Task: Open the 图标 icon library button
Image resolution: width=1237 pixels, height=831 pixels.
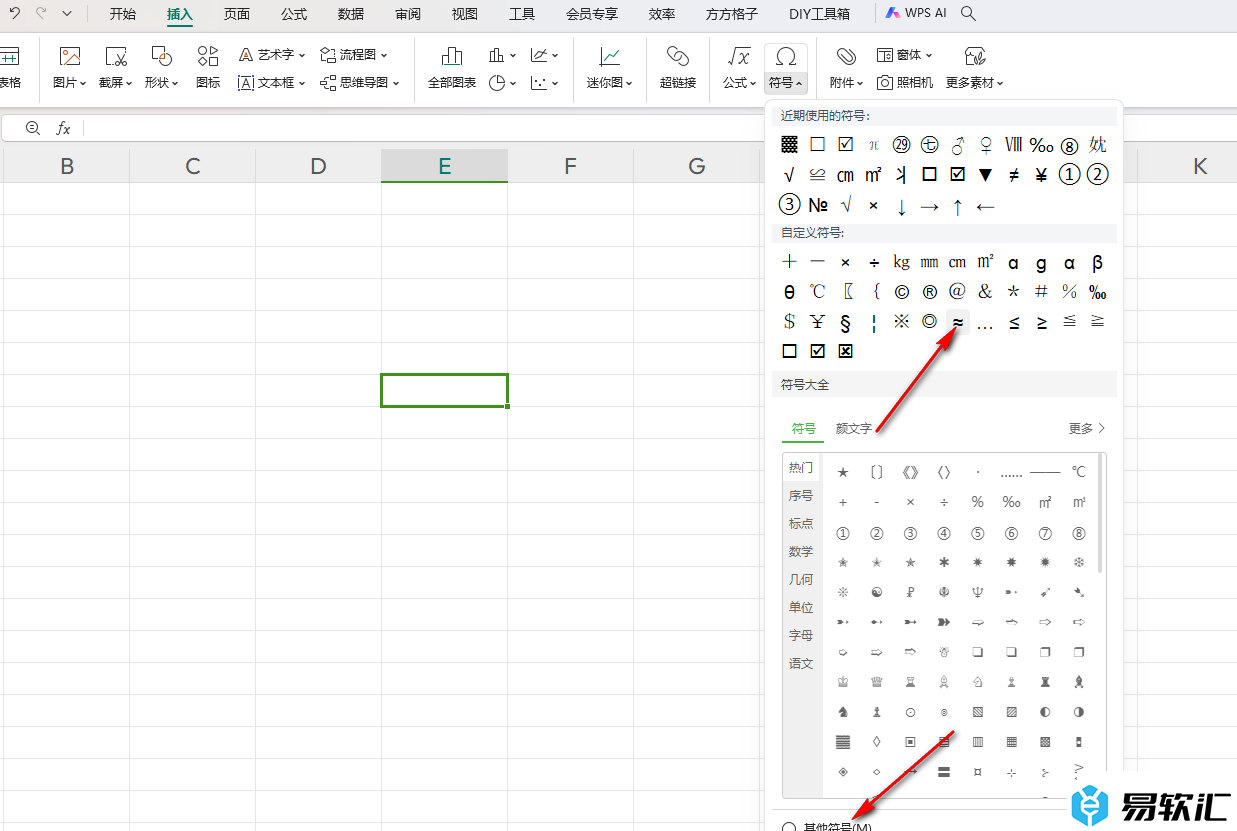Action: 208,68
